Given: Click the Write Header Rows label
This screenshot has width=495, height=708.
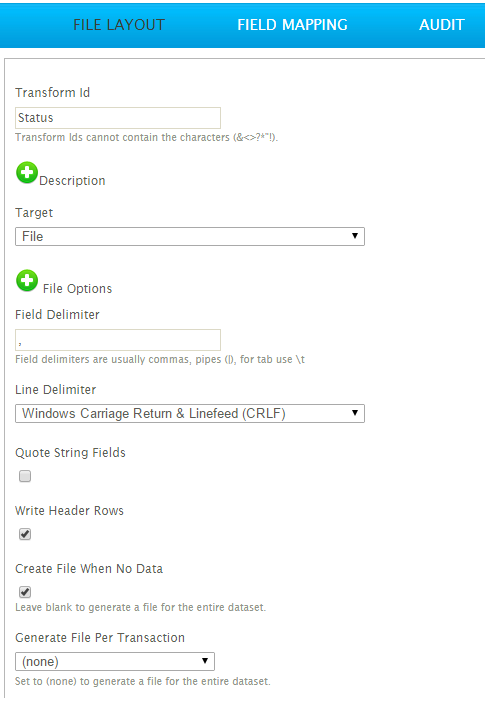Looking at the screenshot, I should [70, 511].
